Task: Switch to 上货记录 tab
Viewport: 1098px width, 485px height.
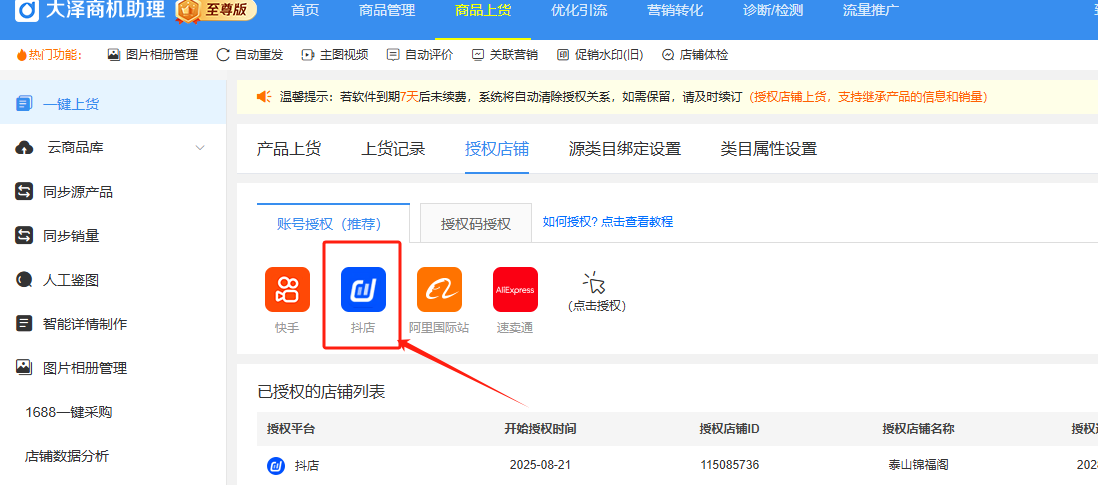Action: (x=393, y=149)
